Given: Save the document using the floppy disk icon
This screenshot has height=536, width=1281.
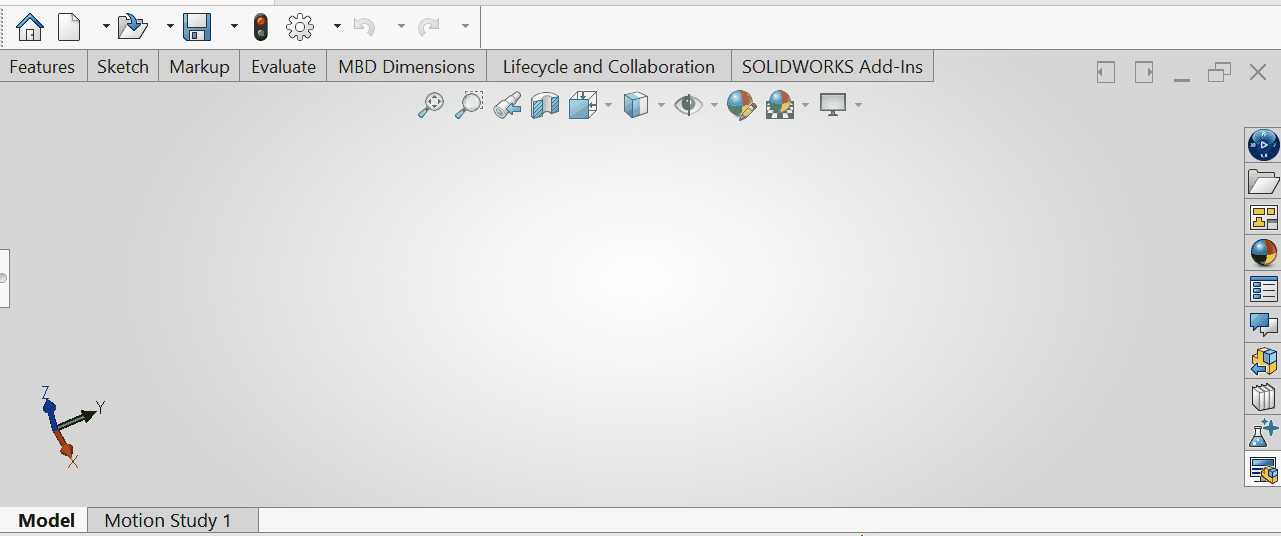Looking at the screenshot, I should pyautogui.click(x=197, y=26).
